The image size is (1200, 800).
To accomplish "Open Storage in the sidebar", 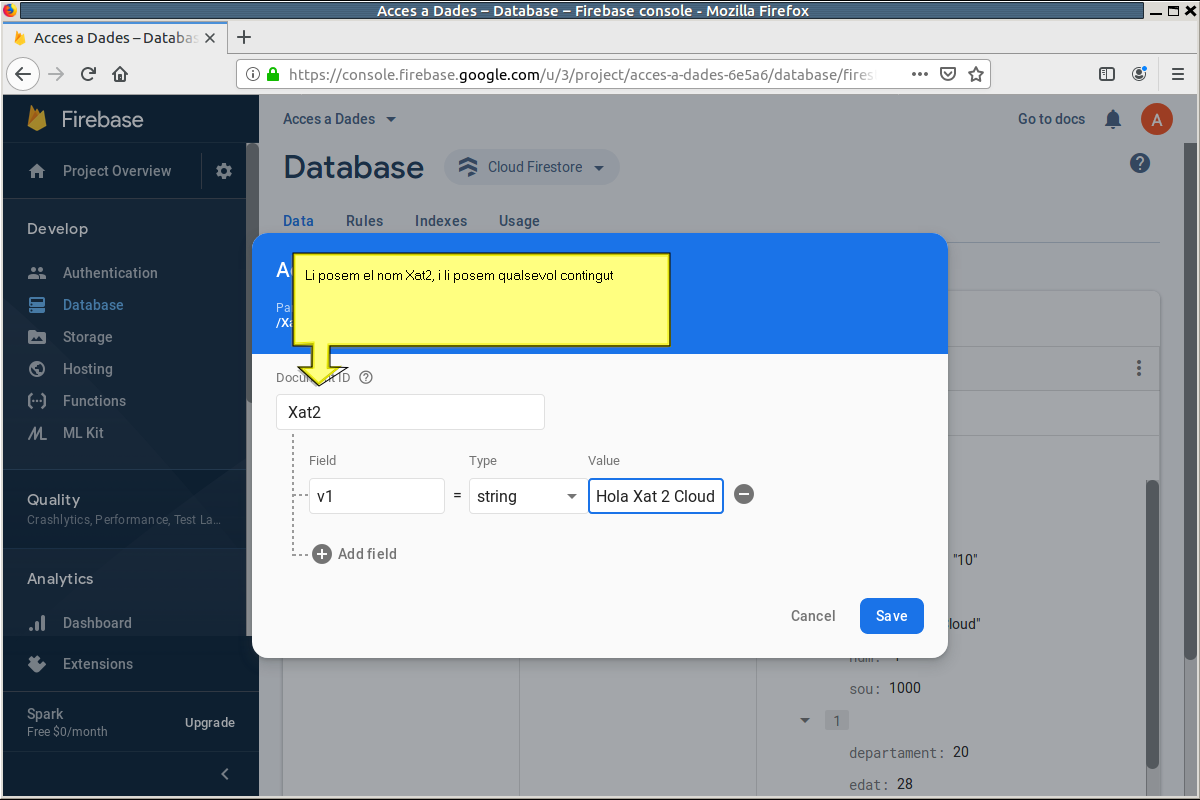I will (87, 337).
